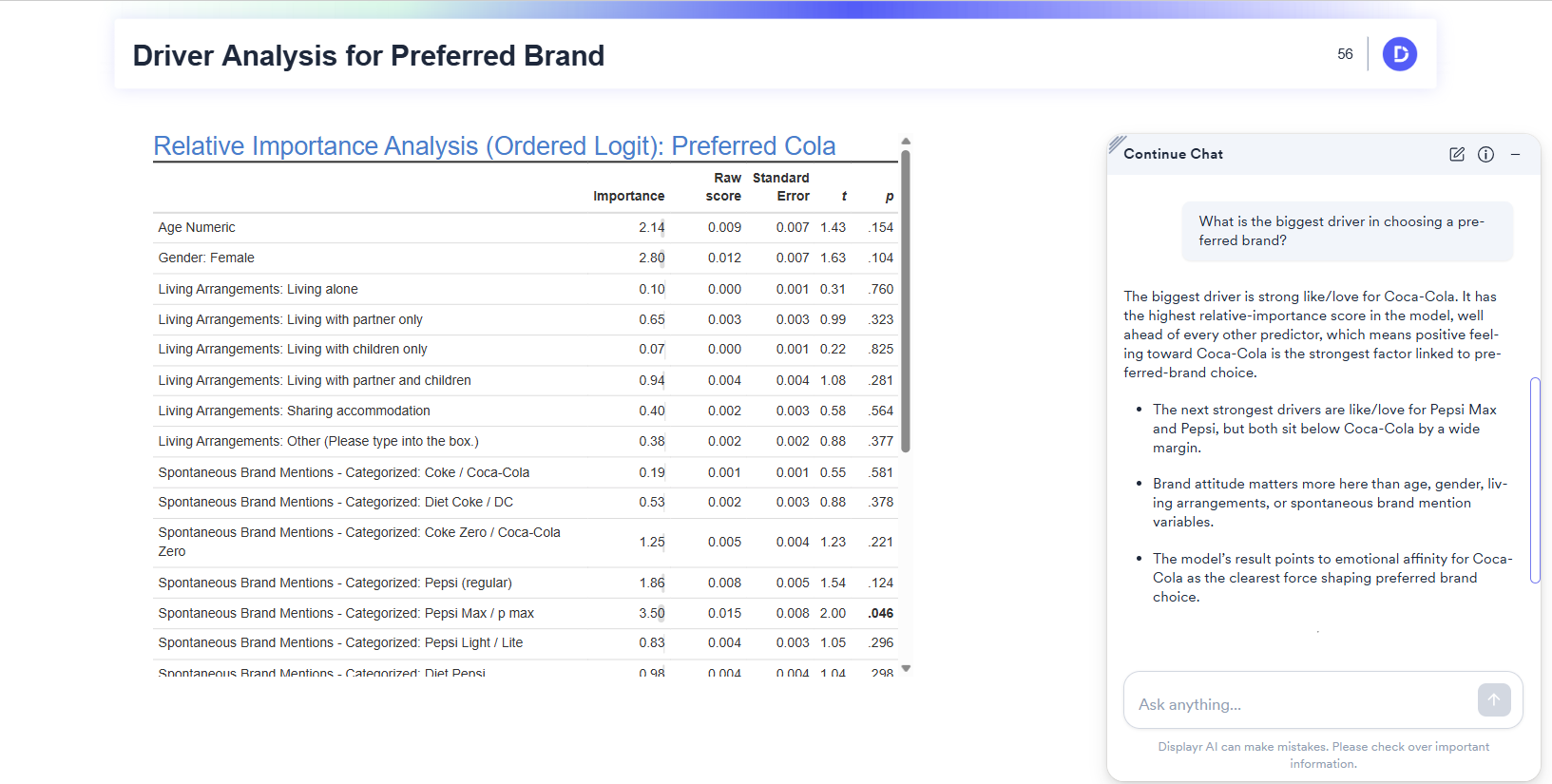1552x784 pixels.
Task: Click t value 2.00
Action: coord(833,613)
